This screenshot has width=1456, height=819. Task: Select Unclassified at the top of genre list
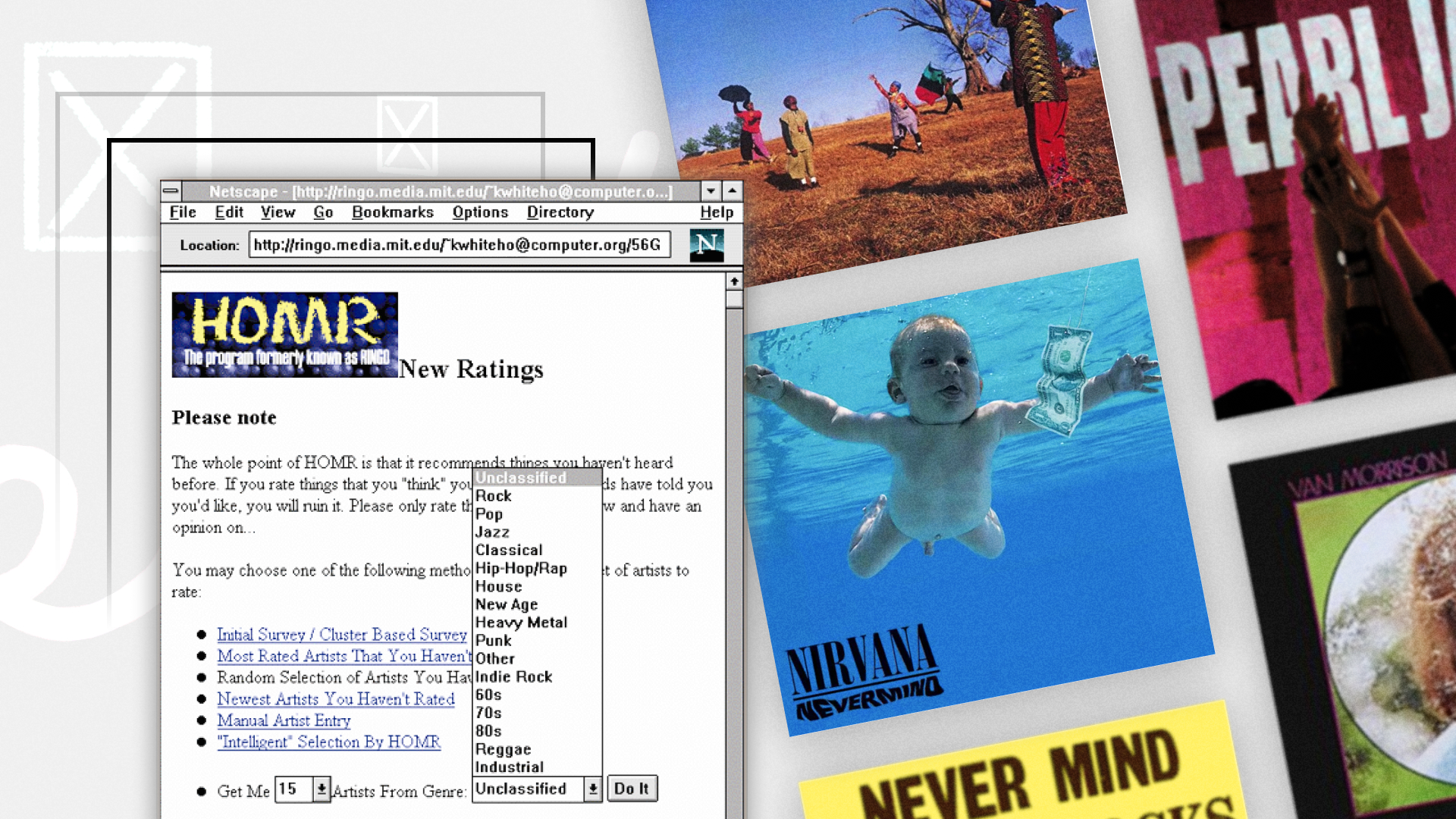(537, 478)
